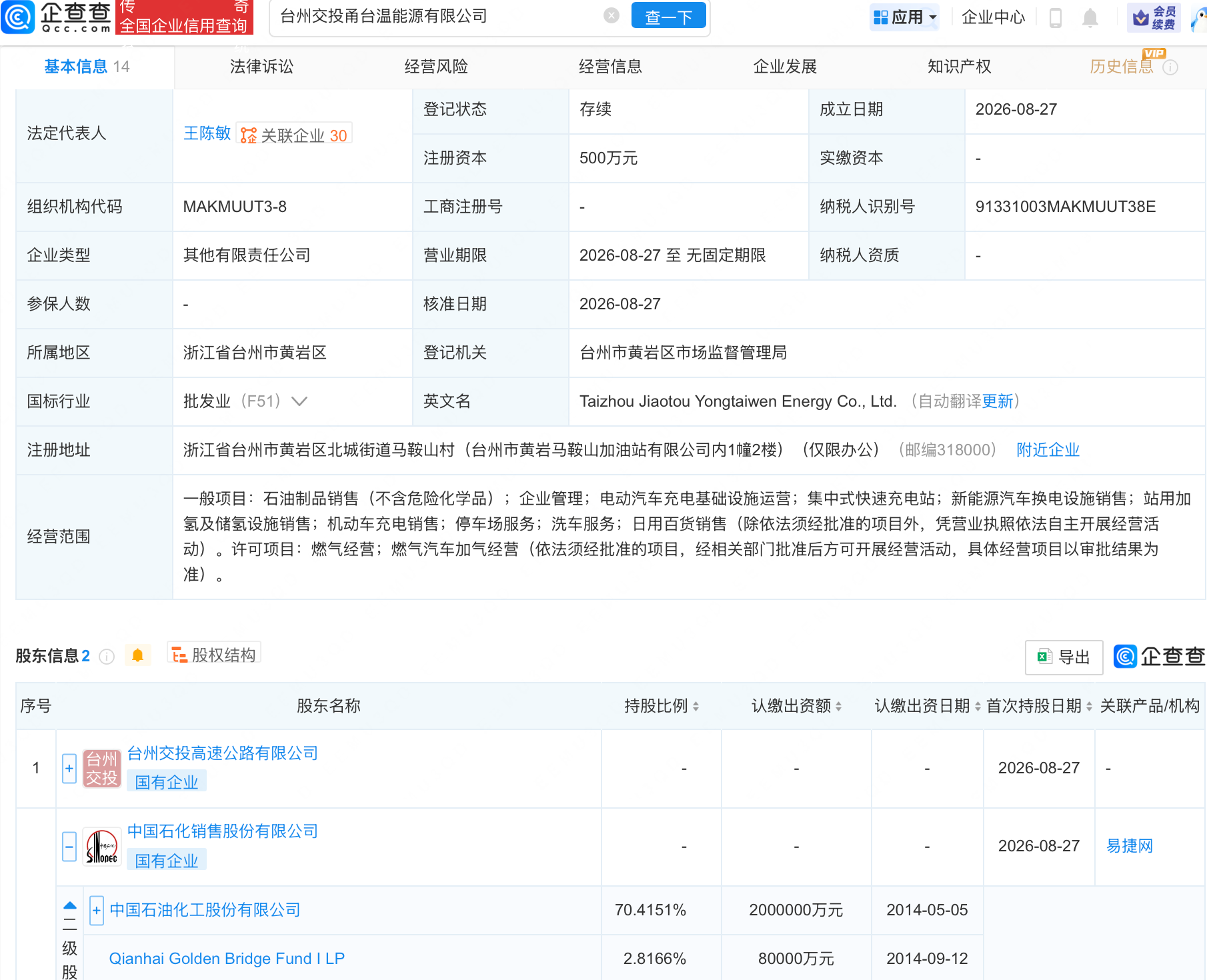Image resolution: width=1207 pixels, height=980 pixels.
Task: Click English name Taizhou Jiaotou Yongtaiwen Energy
Action: tap(738, 401)
